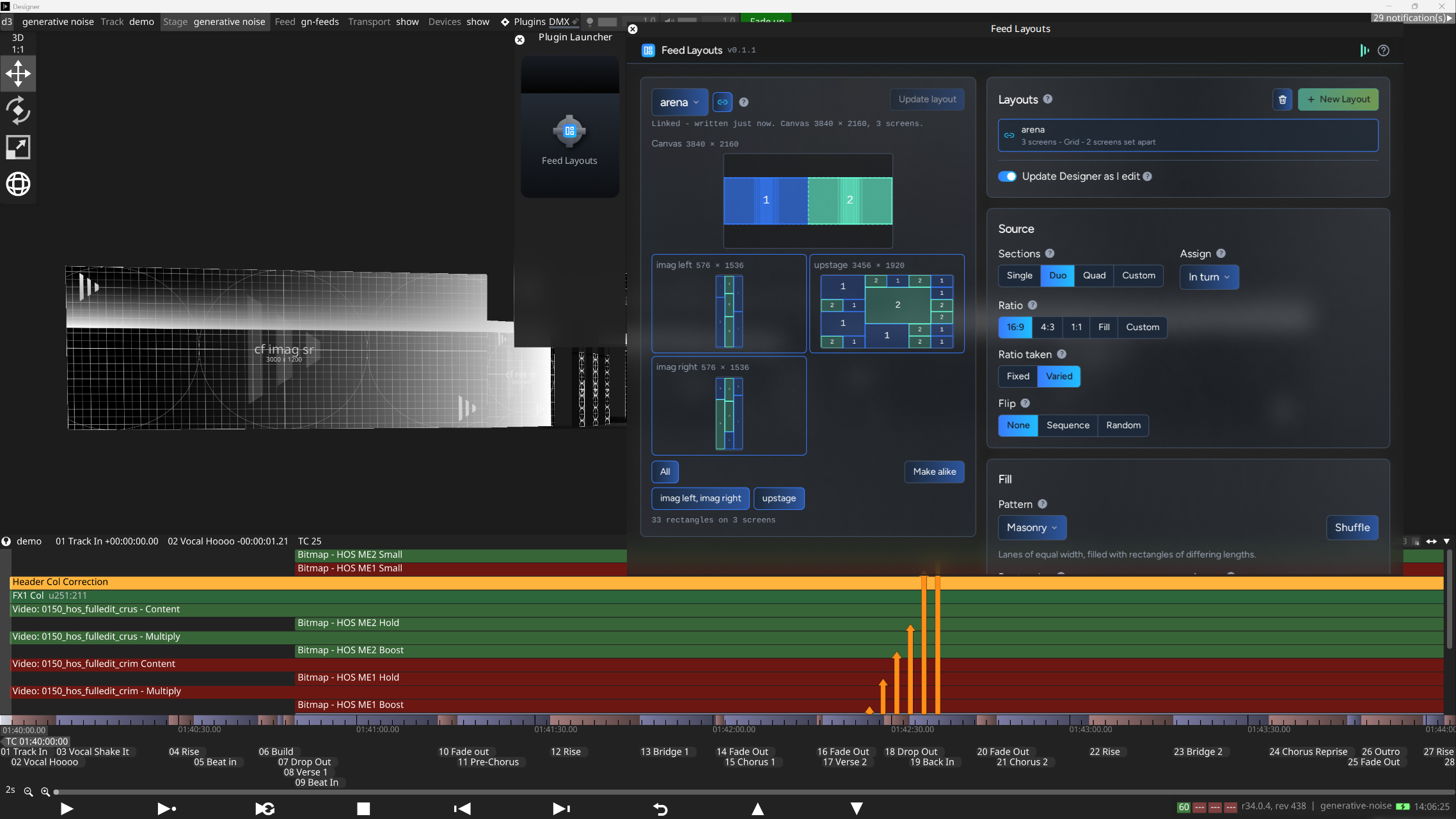Image resolution: width=1456 pixels, height=819 pixels.
Task: Zoom out the timeline magnifier icon
Action: click(x=28, y=792)
